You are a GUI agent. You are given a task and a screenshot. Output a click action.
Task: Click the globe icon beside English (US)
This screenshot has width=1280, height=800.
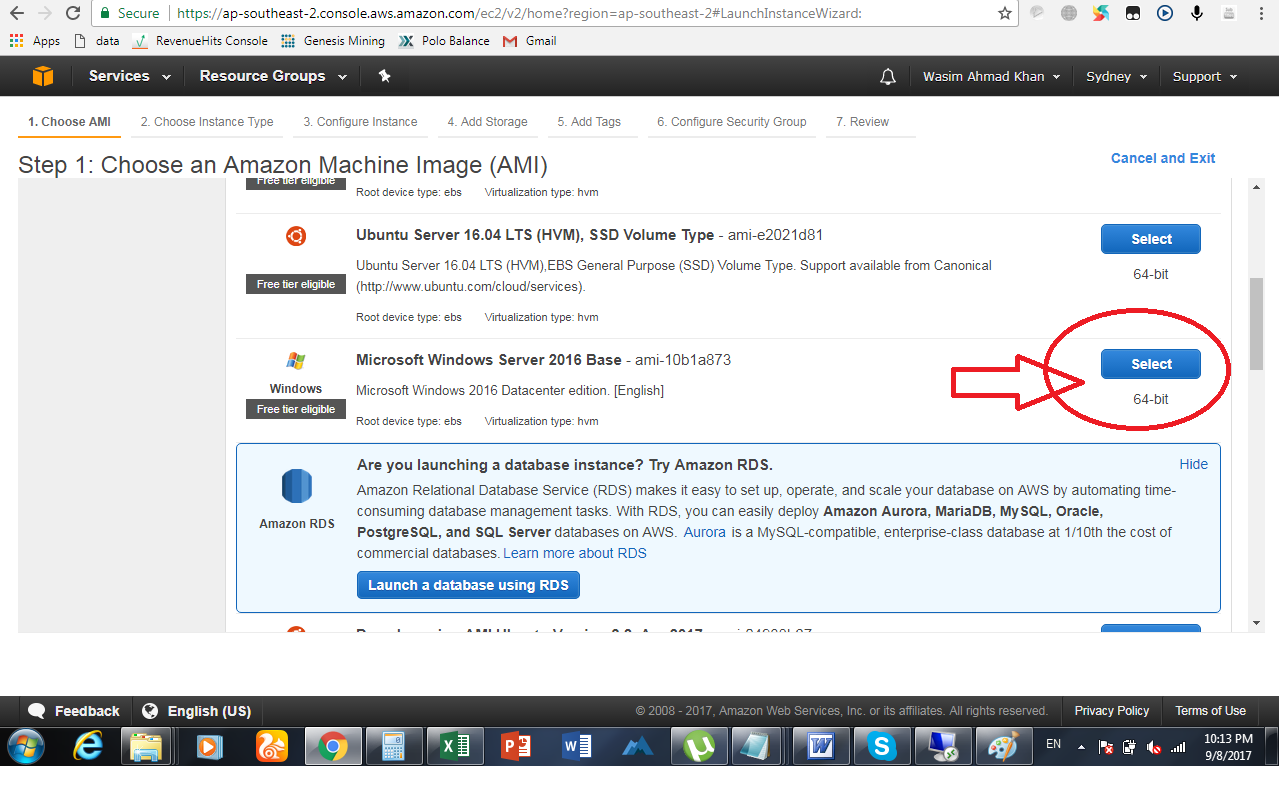[150, 711]
